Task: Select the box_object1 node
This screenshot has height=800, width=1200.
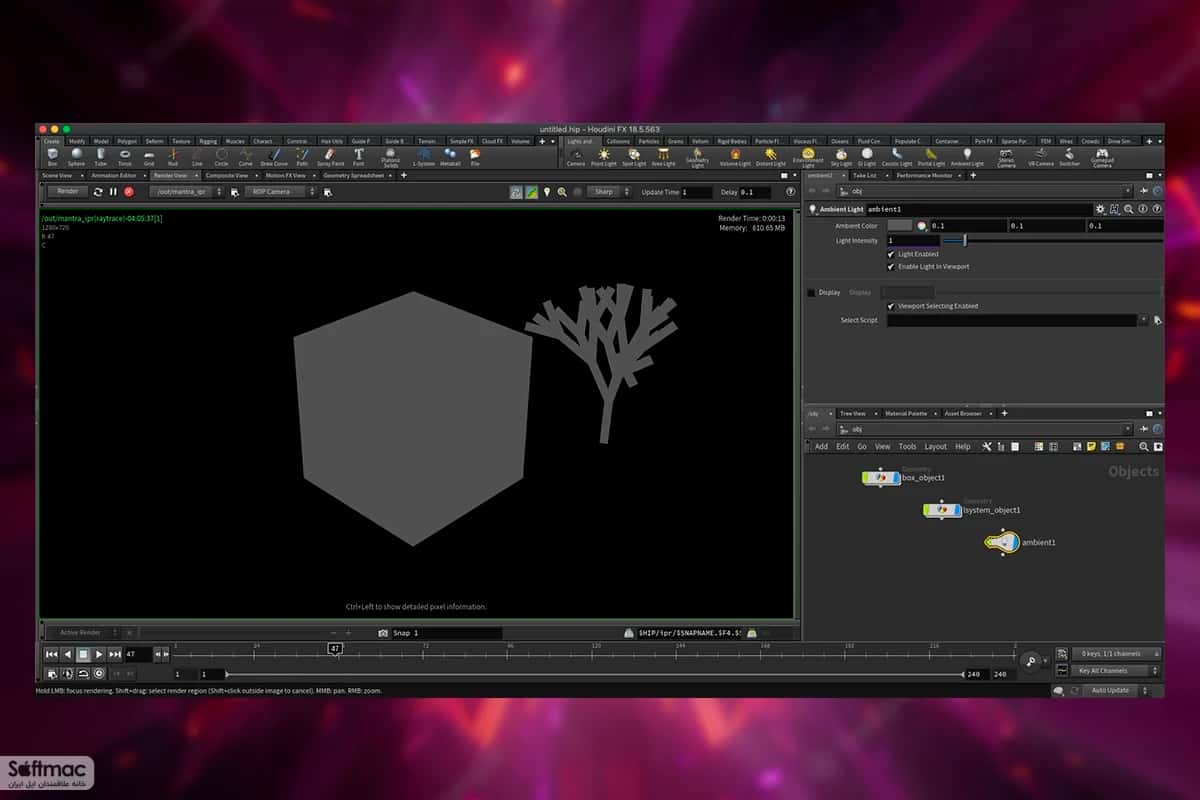Action: (x=881, y=478)
